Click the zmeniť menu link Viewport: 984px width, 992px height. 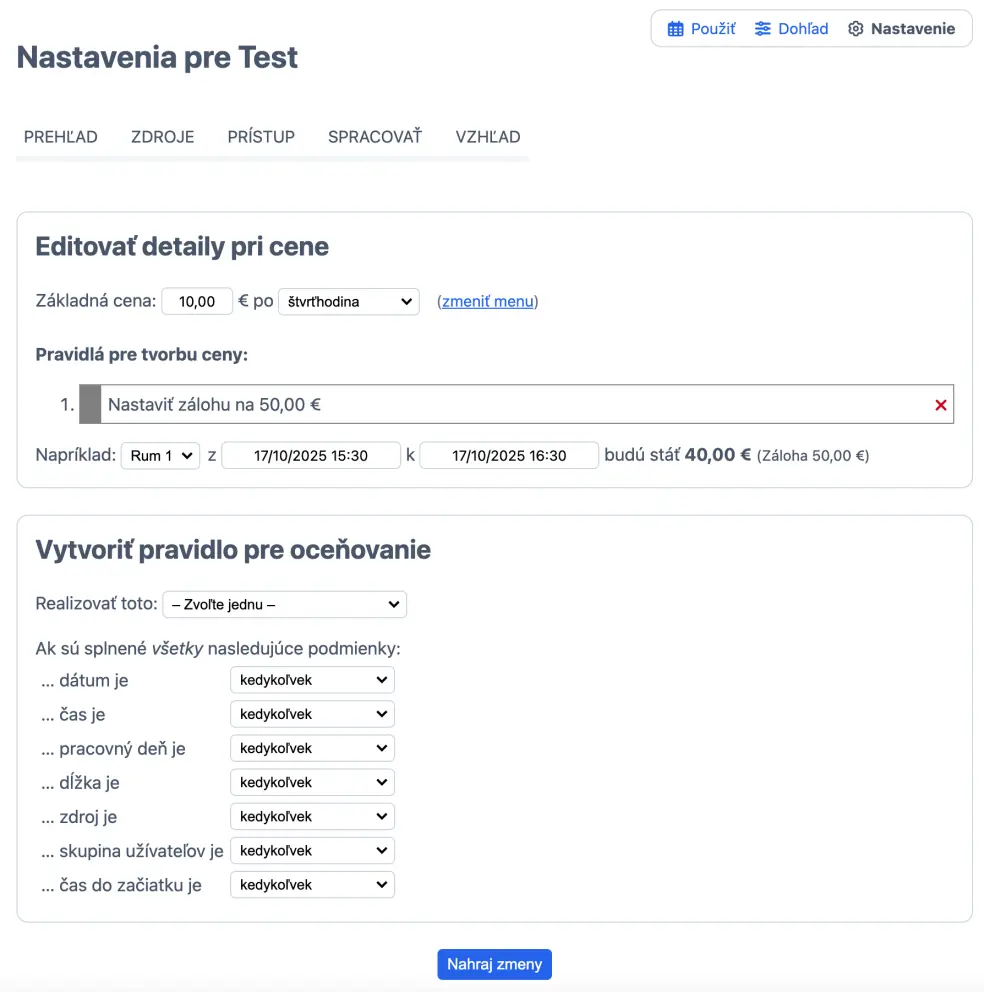pyautogui.click(x=488, y=301)
